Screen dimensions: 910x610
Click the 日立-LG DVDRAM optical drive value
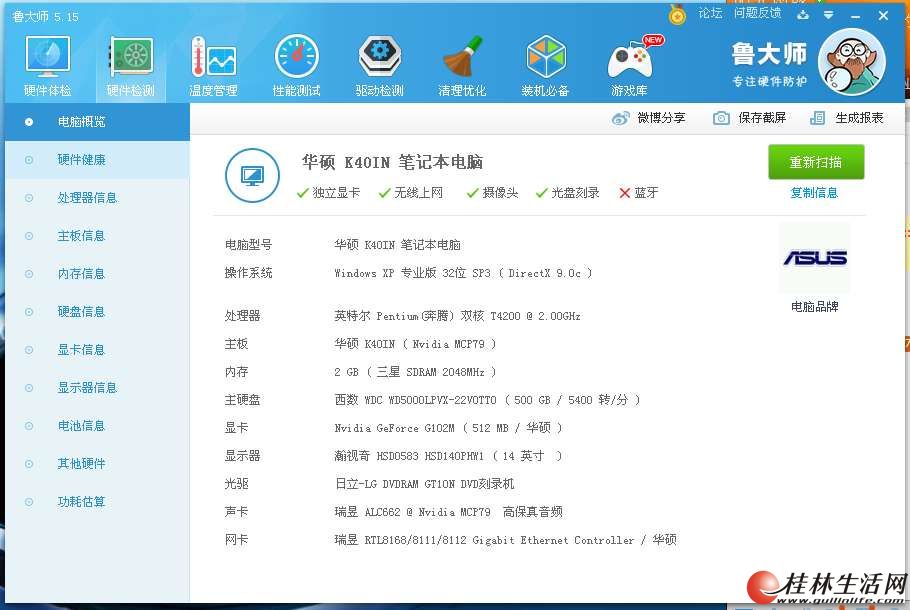tap(424, 483)
